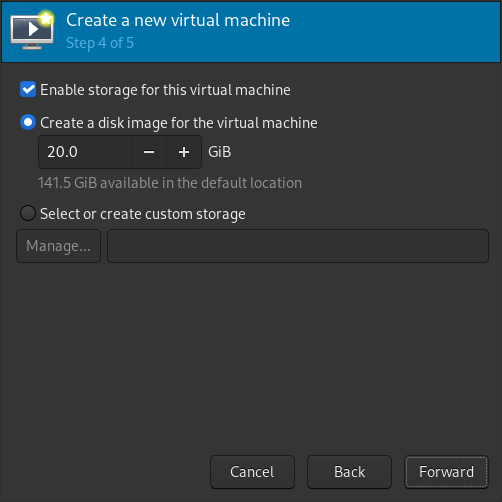Click the Step 4 of 5 subtitle
Viewport: 502px width, 502px height.
(x=100, y=43)
